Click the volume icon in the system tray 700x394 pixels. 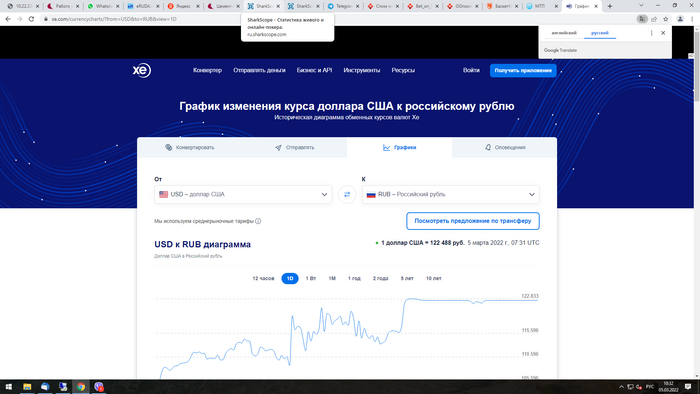(x=639, y=387)
